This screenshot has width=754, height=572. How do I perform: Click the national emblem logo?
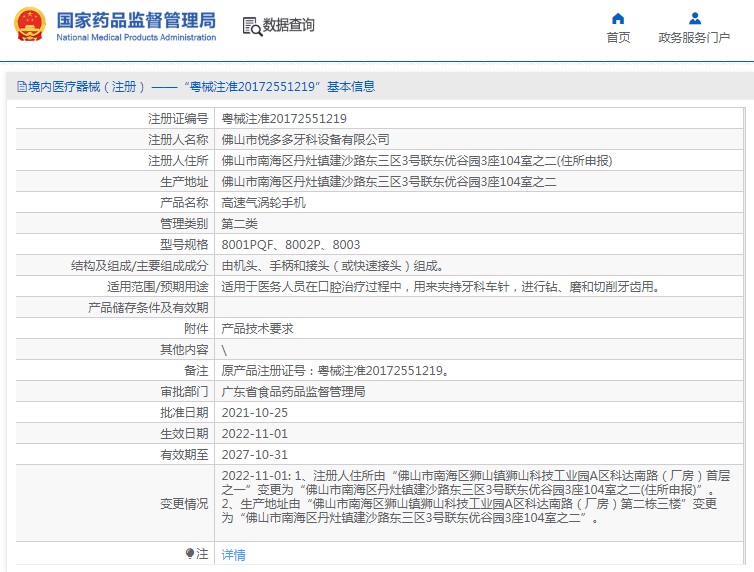(x=30, y=25)
